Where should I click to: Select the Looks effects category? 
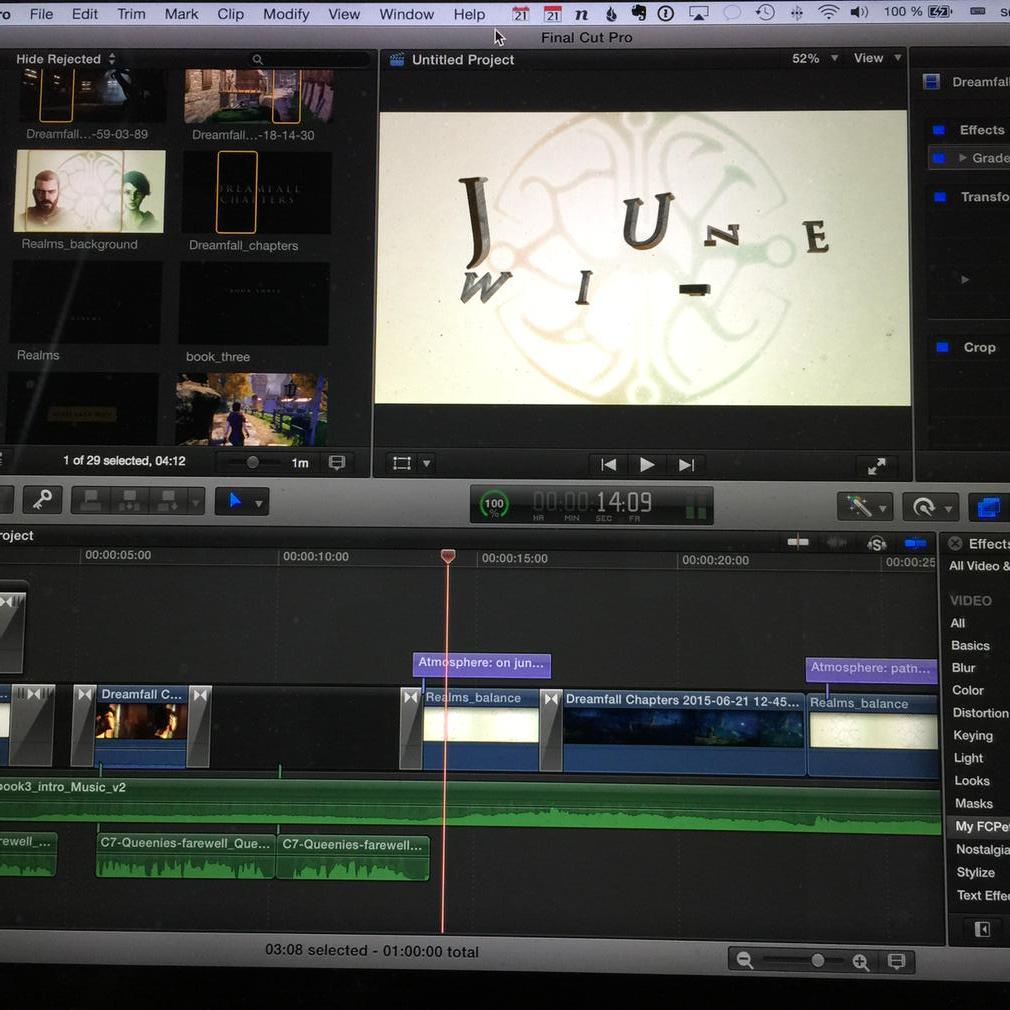click(x=972, y=781)
